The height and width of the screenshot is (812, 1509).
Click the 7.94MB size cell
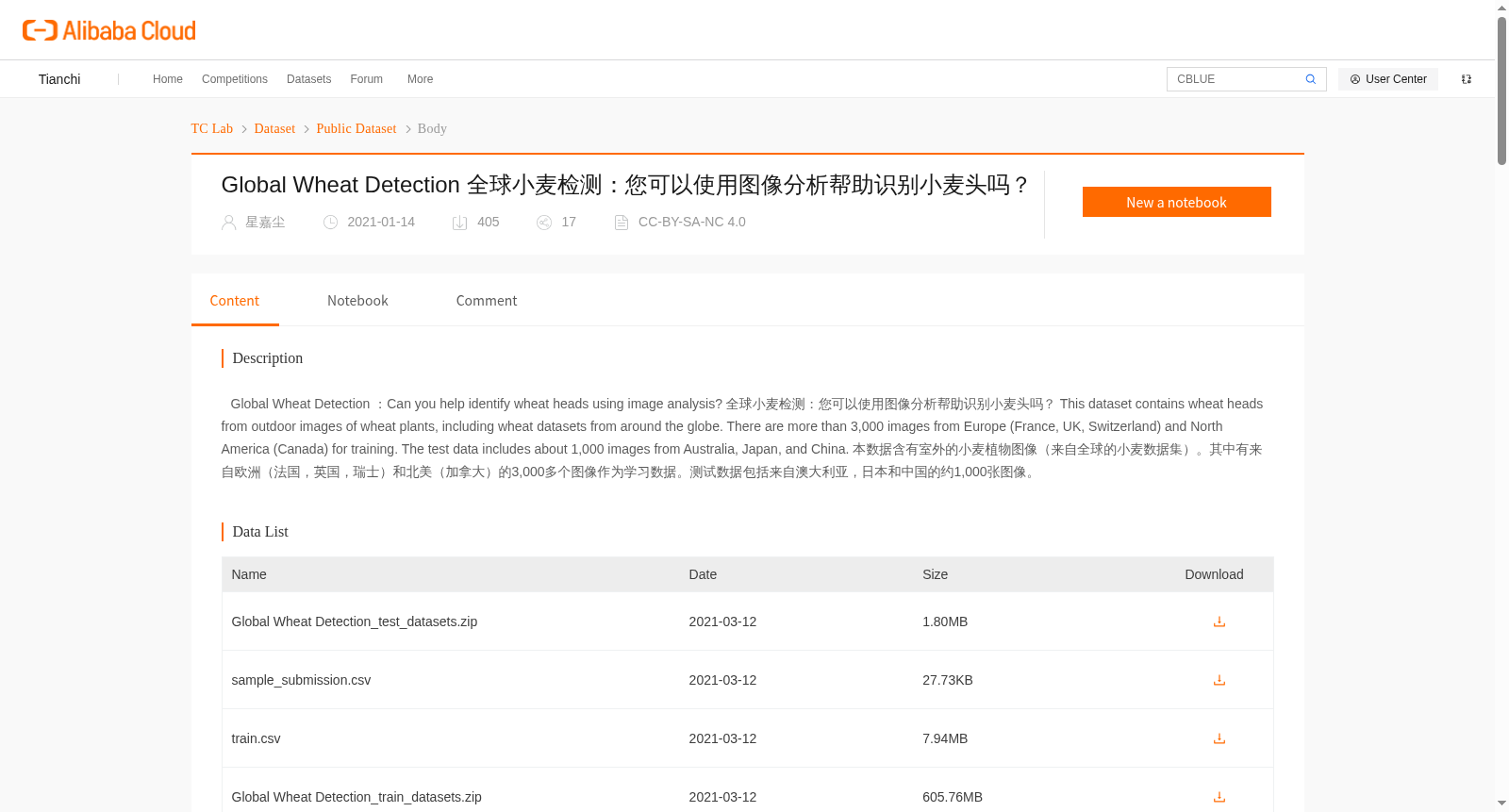click(945, 738)
